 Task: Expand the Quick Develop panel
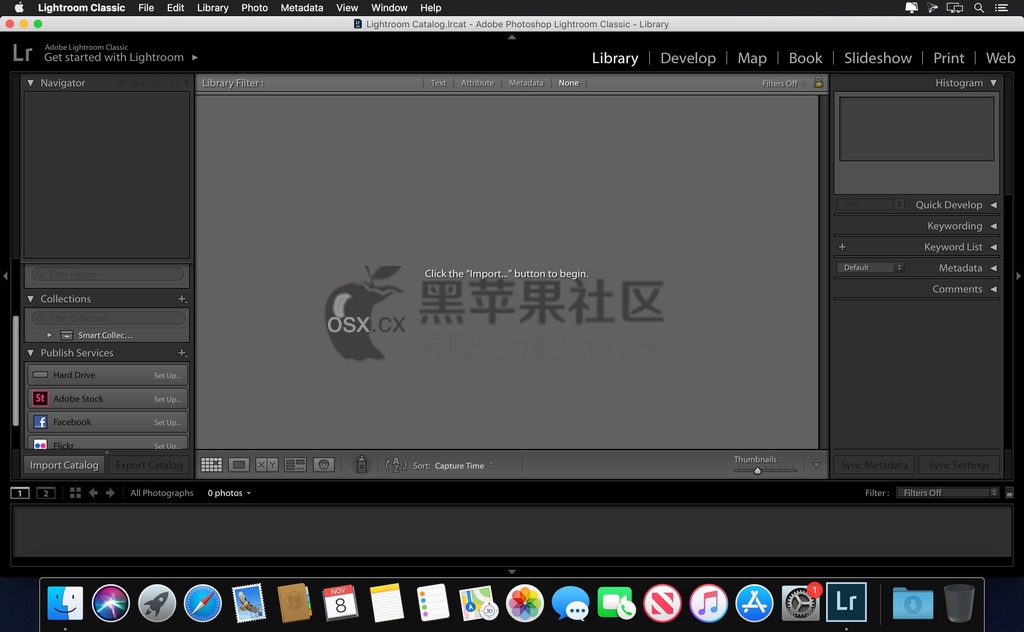tap(993, 204)
